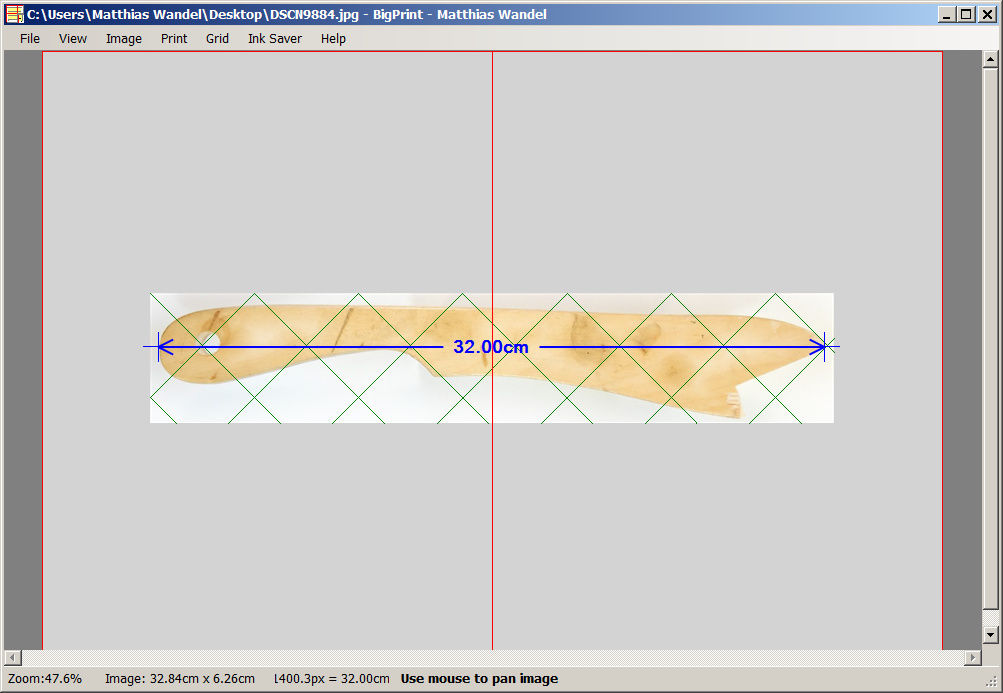The height and width of the screenshot is (693, 1003).
Task: Click the right endpoint of the measurement arrow
Action: tap(825, 347)
